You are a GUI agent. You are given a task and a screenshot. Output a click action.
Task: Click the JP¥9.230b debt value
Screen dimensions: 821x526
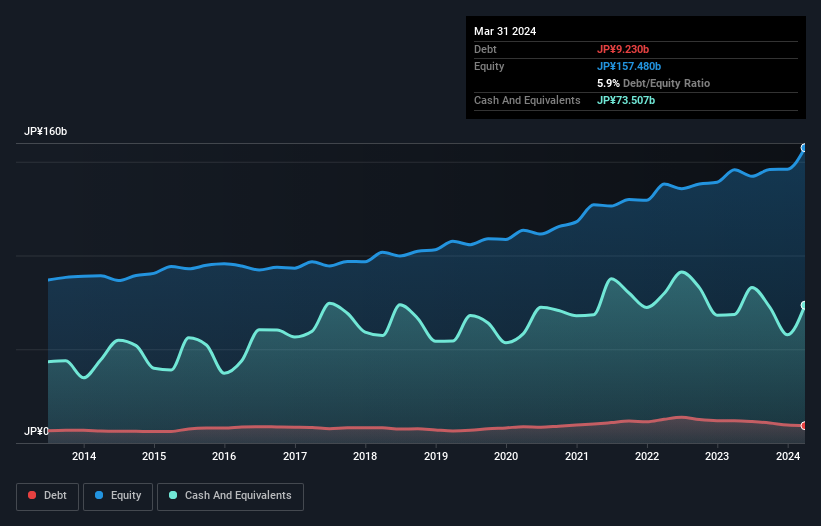[623, 49]
